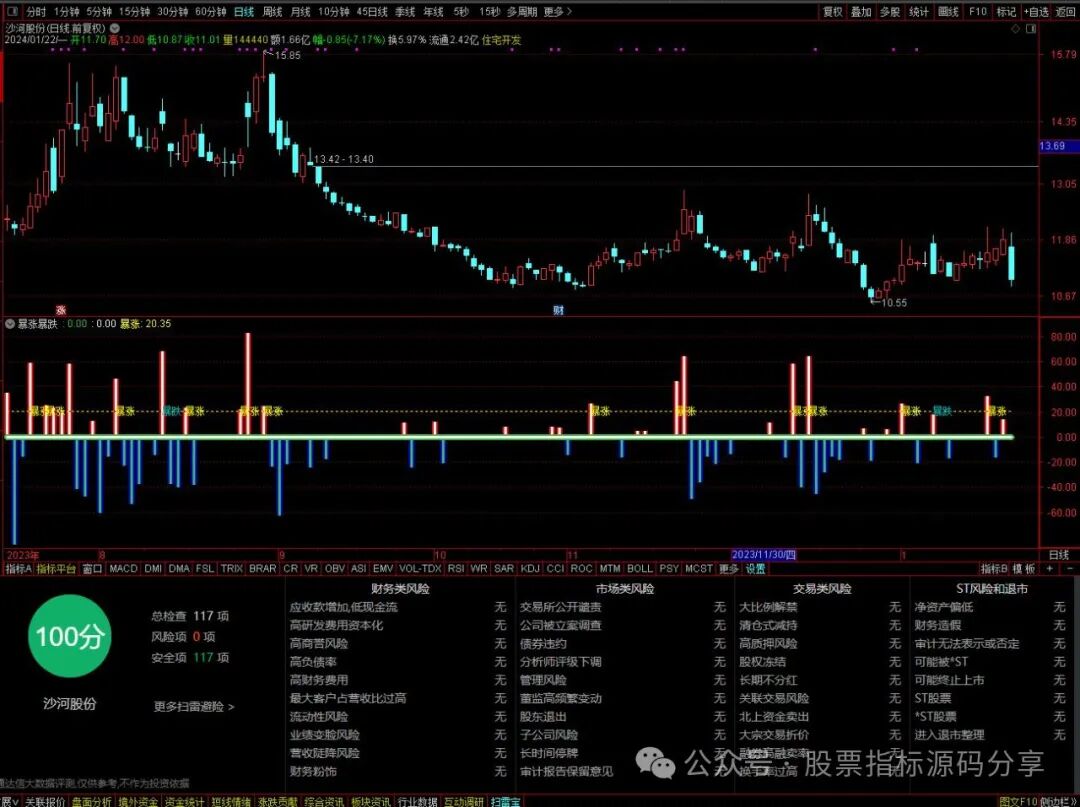
Task: Click the 模板 template button
Action: tap(1025, 569)
